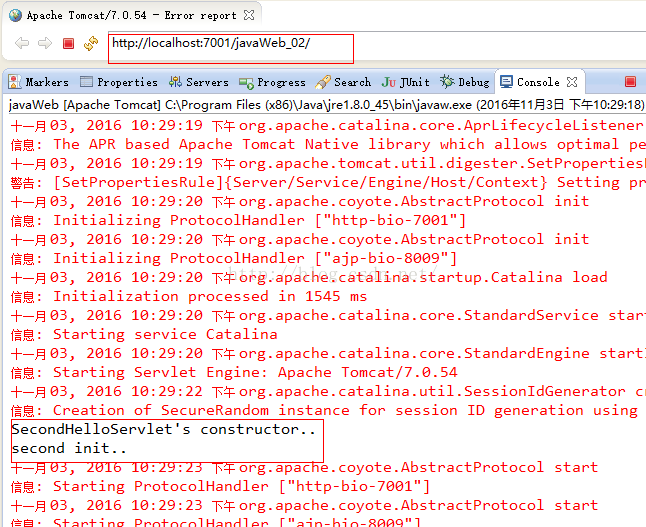Open the JUnit view tab
Viewport: 646px width, 527px height.
[405, 82]
